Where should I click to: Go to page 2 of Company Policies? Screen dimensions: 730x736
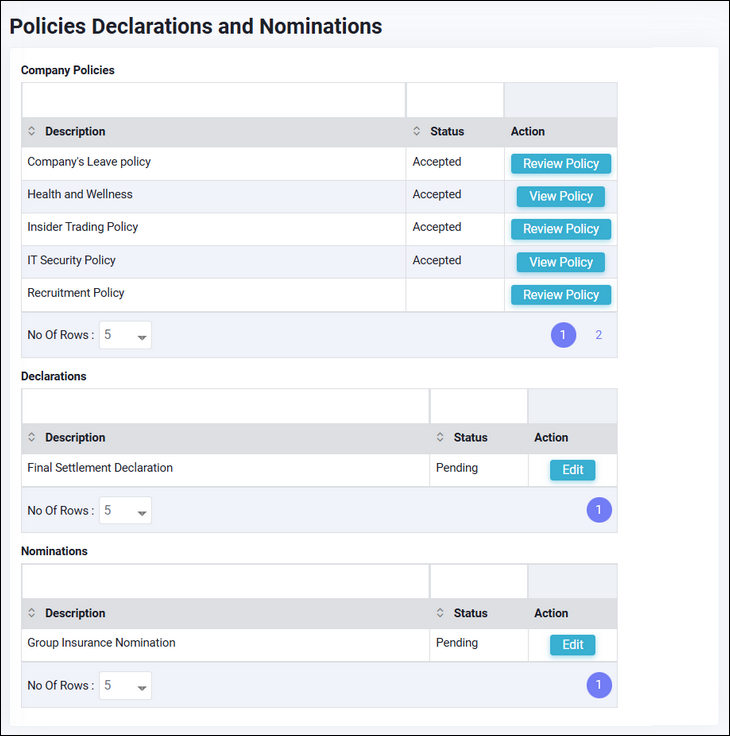click(x=599, y=335)
